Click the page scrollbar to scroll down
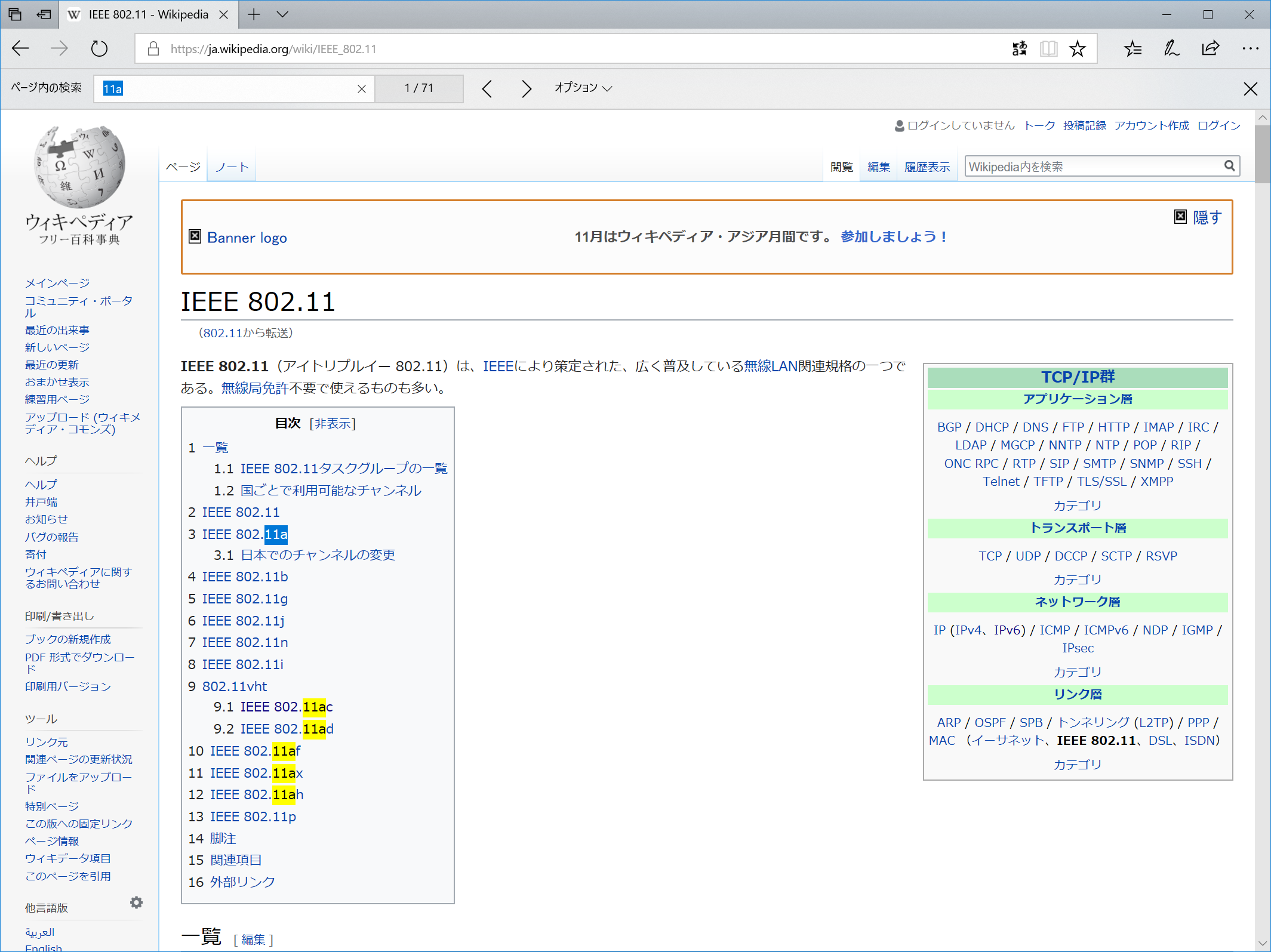 [x=1263, y=600]
